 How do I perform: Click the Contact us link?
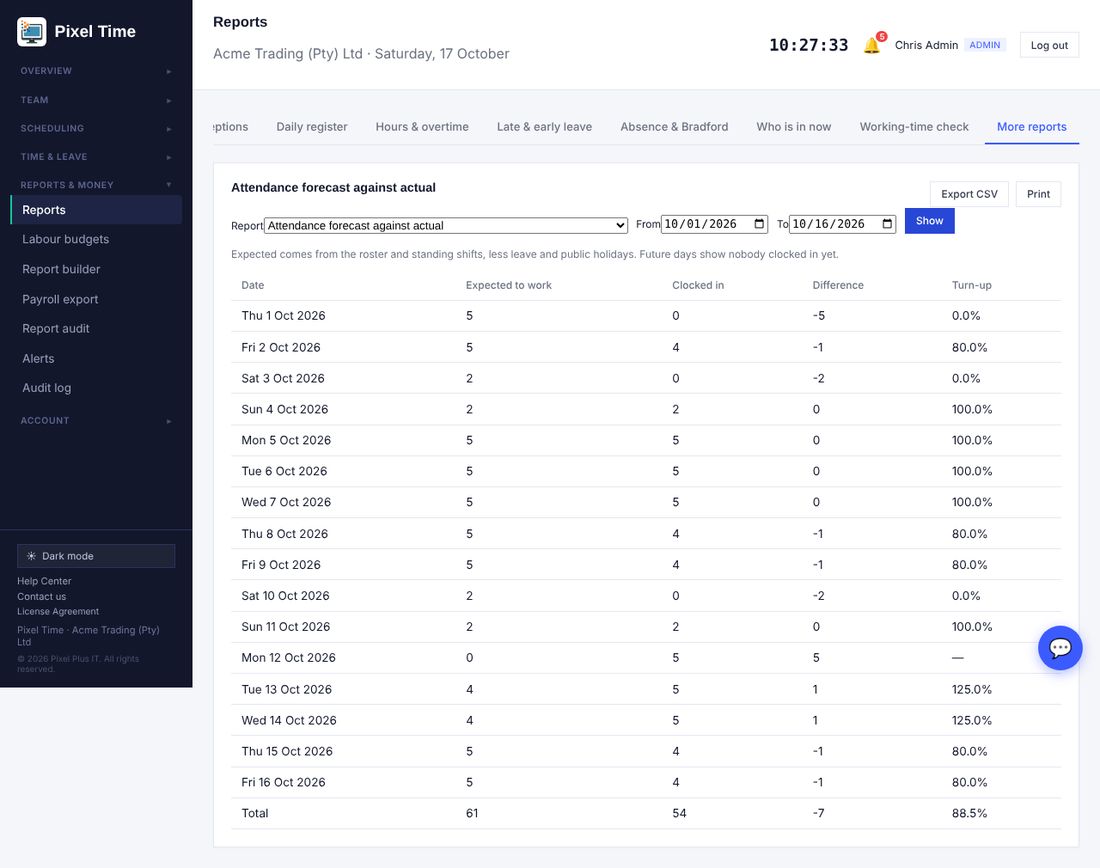(41, 596)
